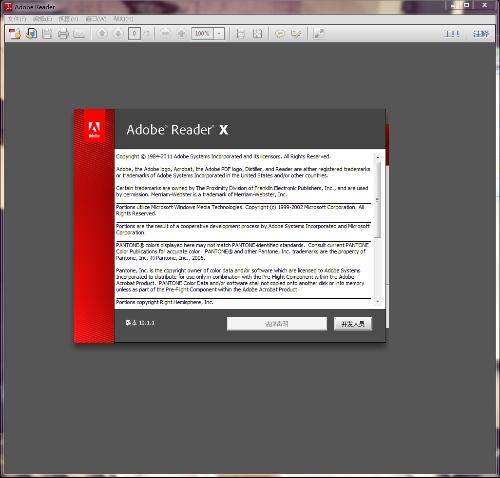Viewport: 500px width, 478px height.
Task: Open the 窗口 (Window) menu
Action: pos(96,19)
